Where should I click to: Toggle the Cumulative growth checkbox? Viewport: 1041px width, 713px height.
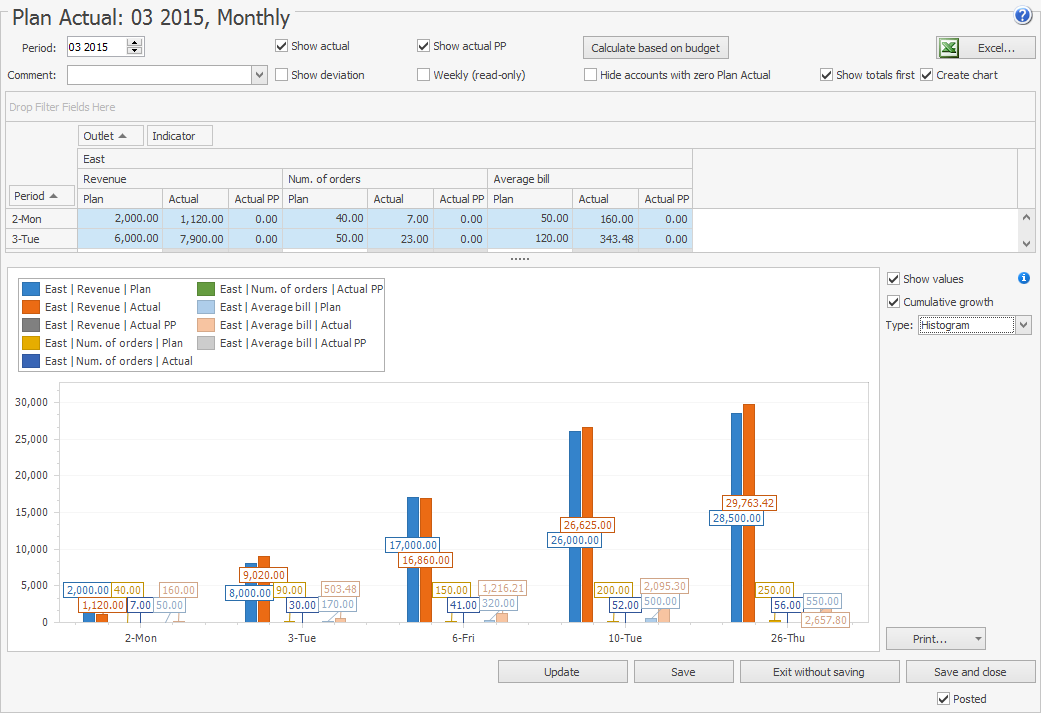coord(894,302)
